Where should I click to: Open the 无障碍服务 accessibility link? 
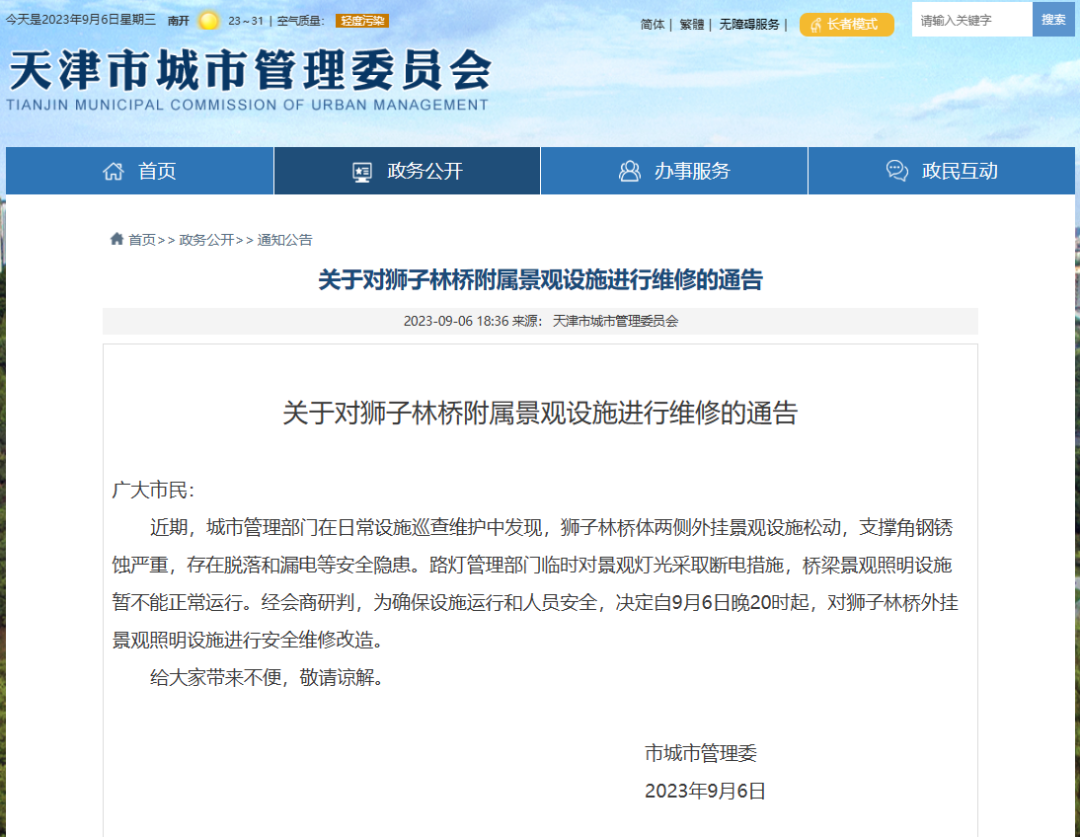click(749, 24)
